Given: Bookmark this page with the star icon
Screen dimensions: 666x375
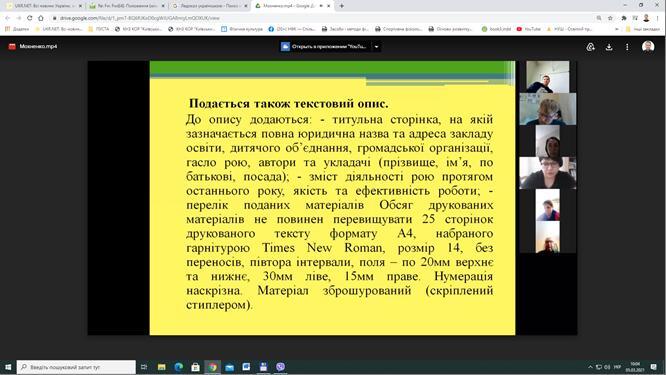Looking at the screenshot, I should click(x=610, y=18).
